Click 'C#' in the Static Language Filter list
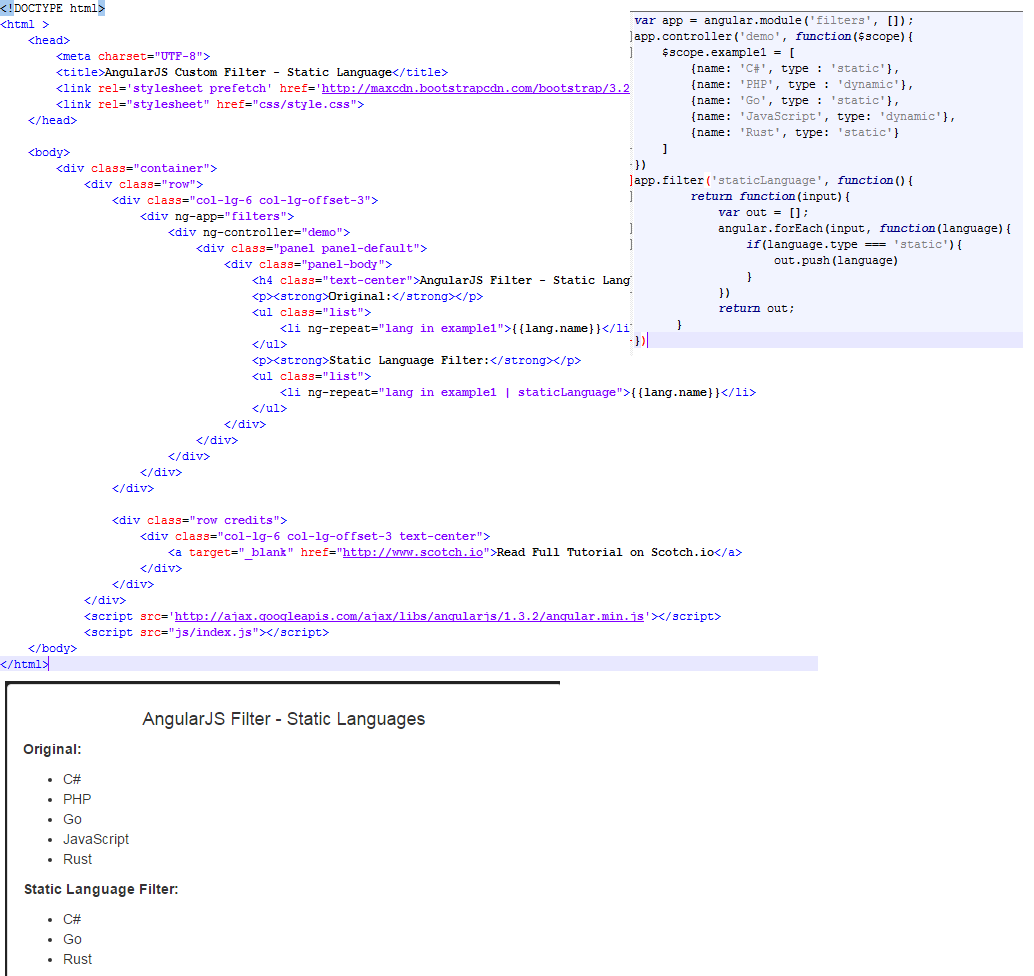 pyautogui.click(x=72, y=919)
